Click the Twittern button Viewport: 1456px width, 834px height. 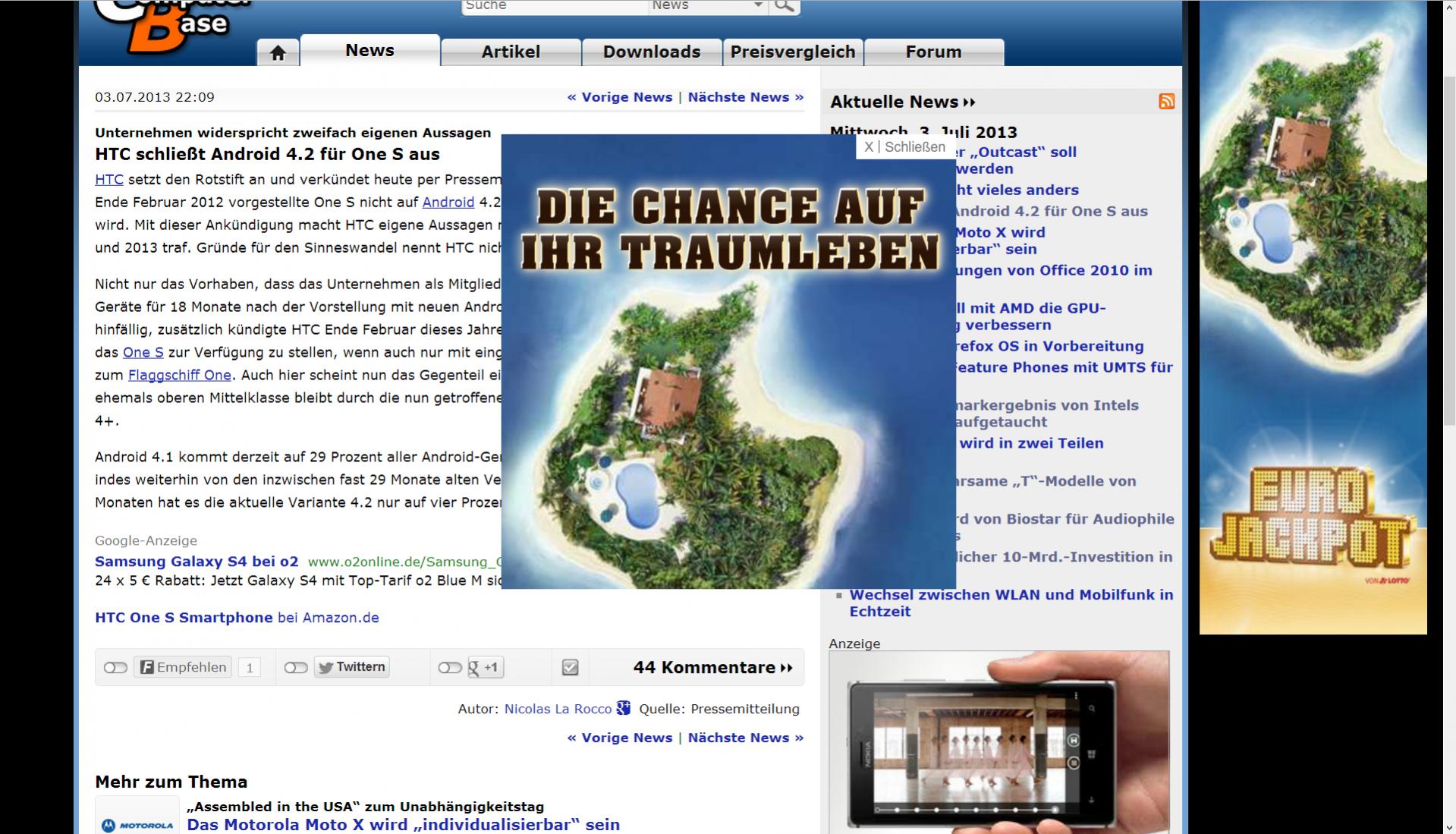(x=352, y=667)
